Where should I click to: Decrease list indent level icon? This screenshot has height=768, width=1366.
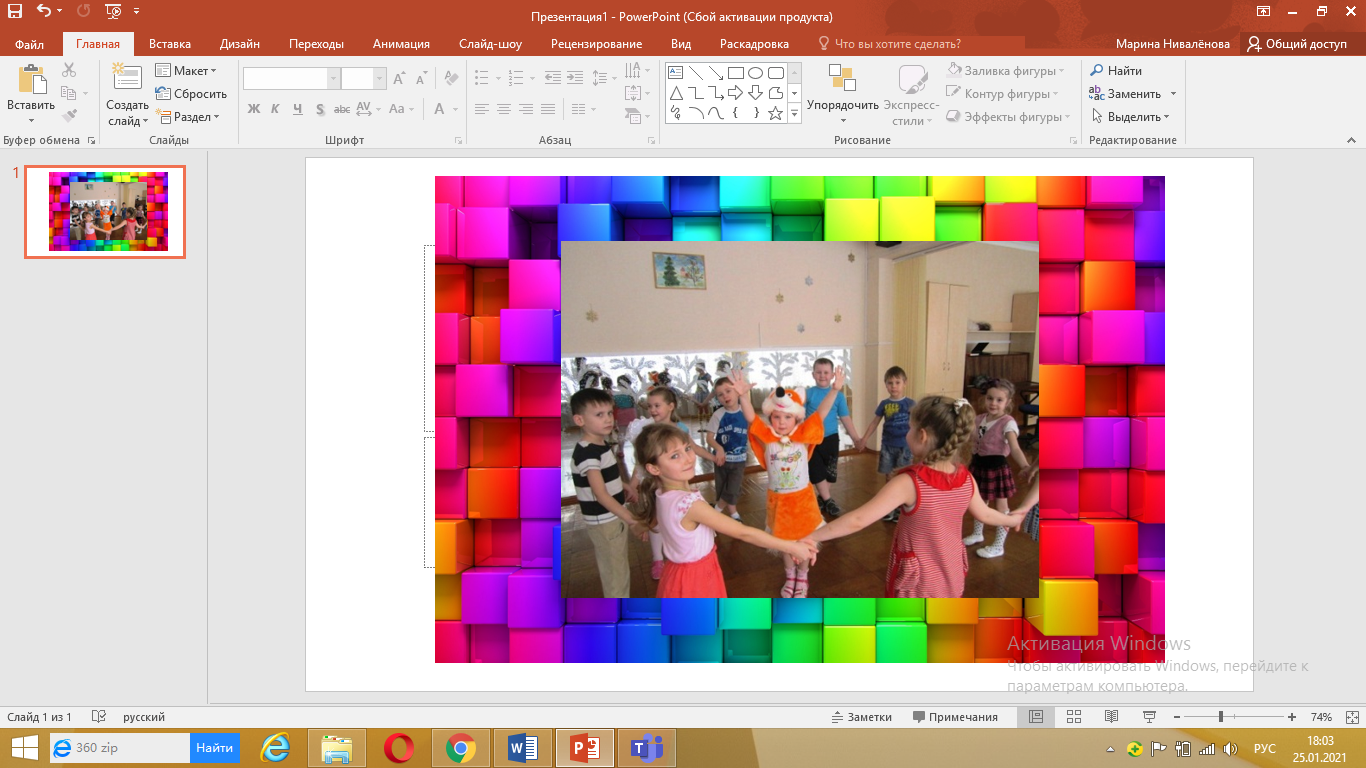coord(551,78)
